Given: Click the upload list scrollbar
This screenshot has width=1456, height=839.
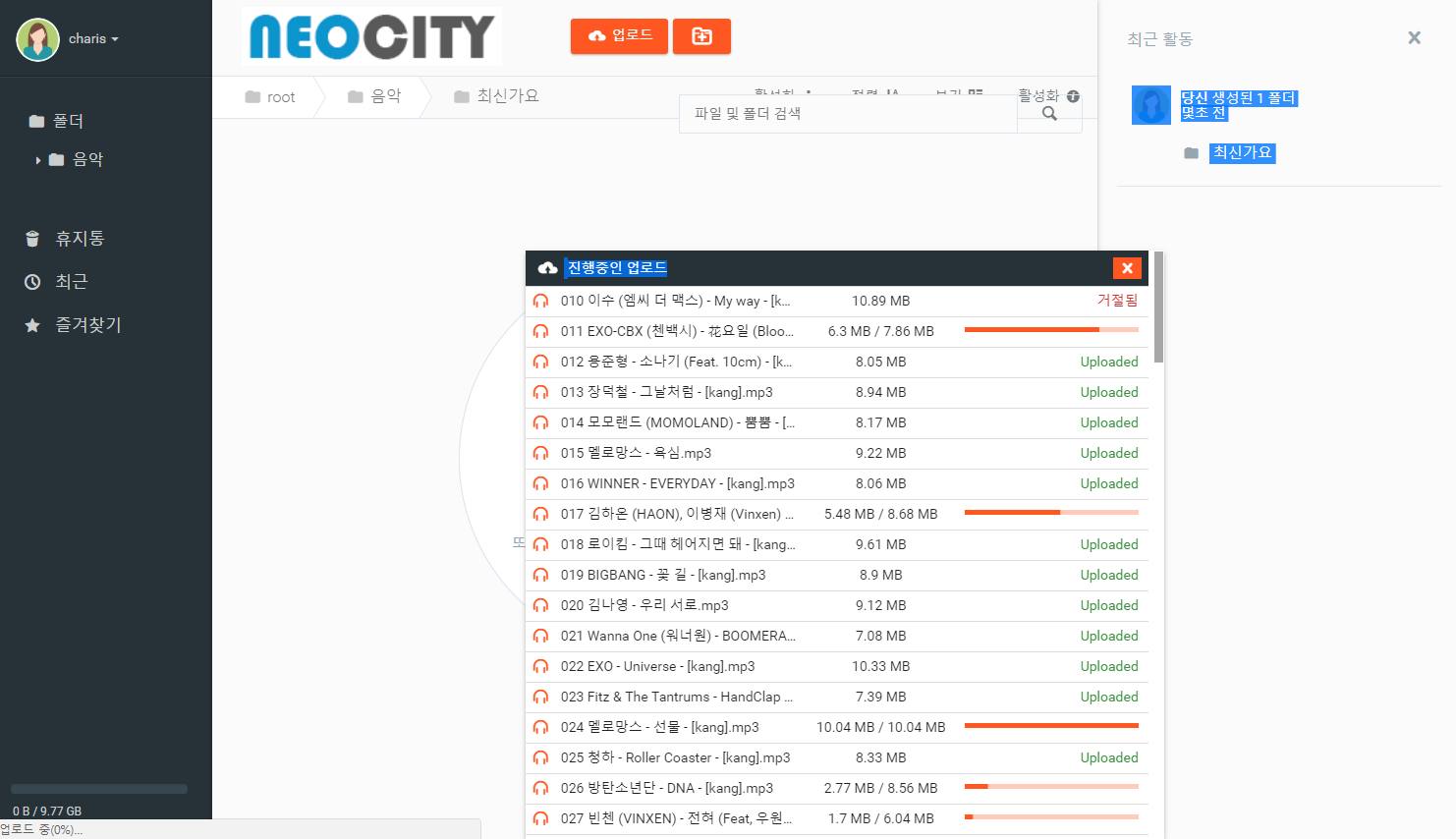Looking at the screenshot, I should 1158,308.
